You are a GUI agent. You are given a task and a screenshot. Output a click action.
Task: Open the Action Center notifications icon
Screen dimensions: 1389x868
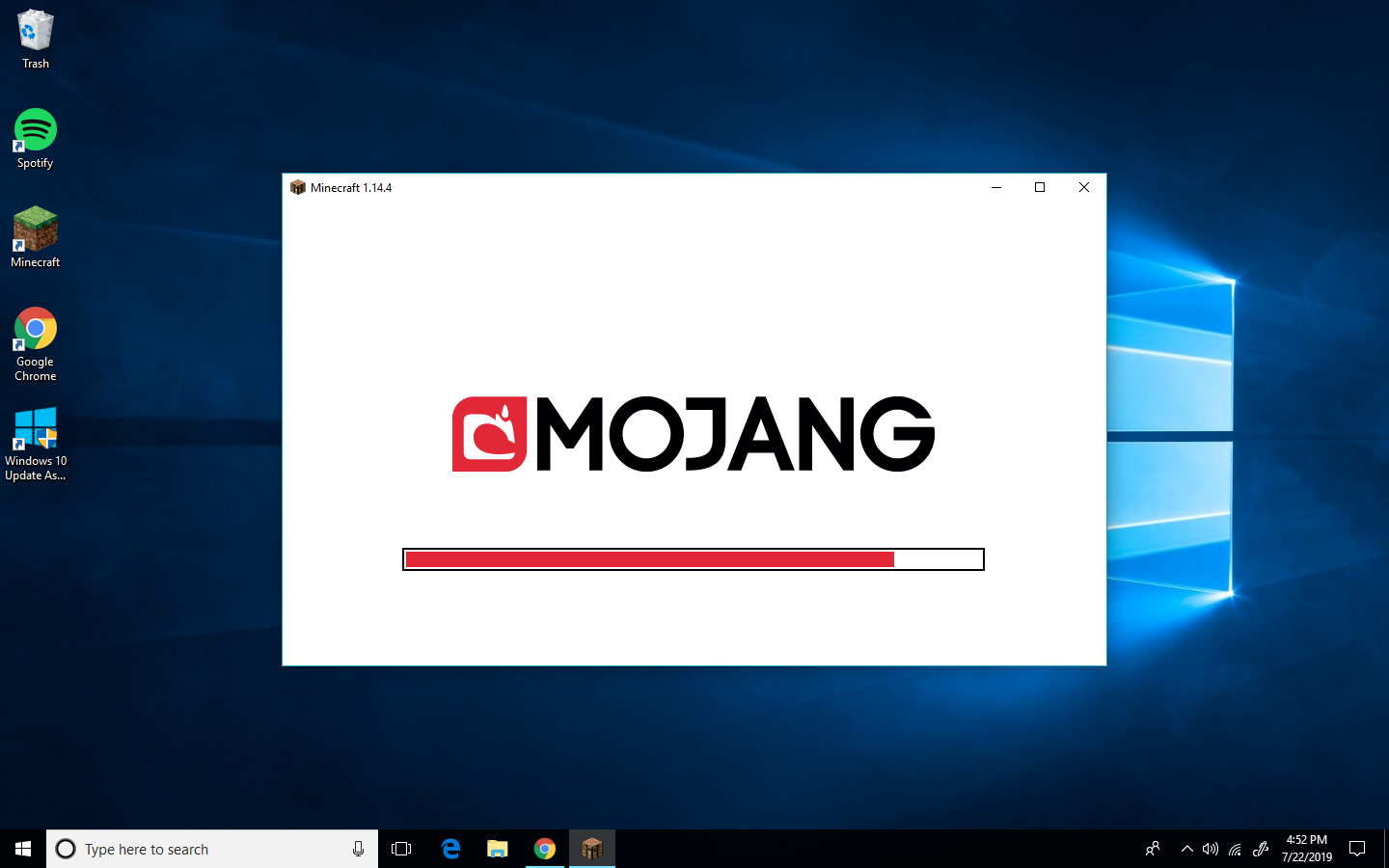point(1357,849)
